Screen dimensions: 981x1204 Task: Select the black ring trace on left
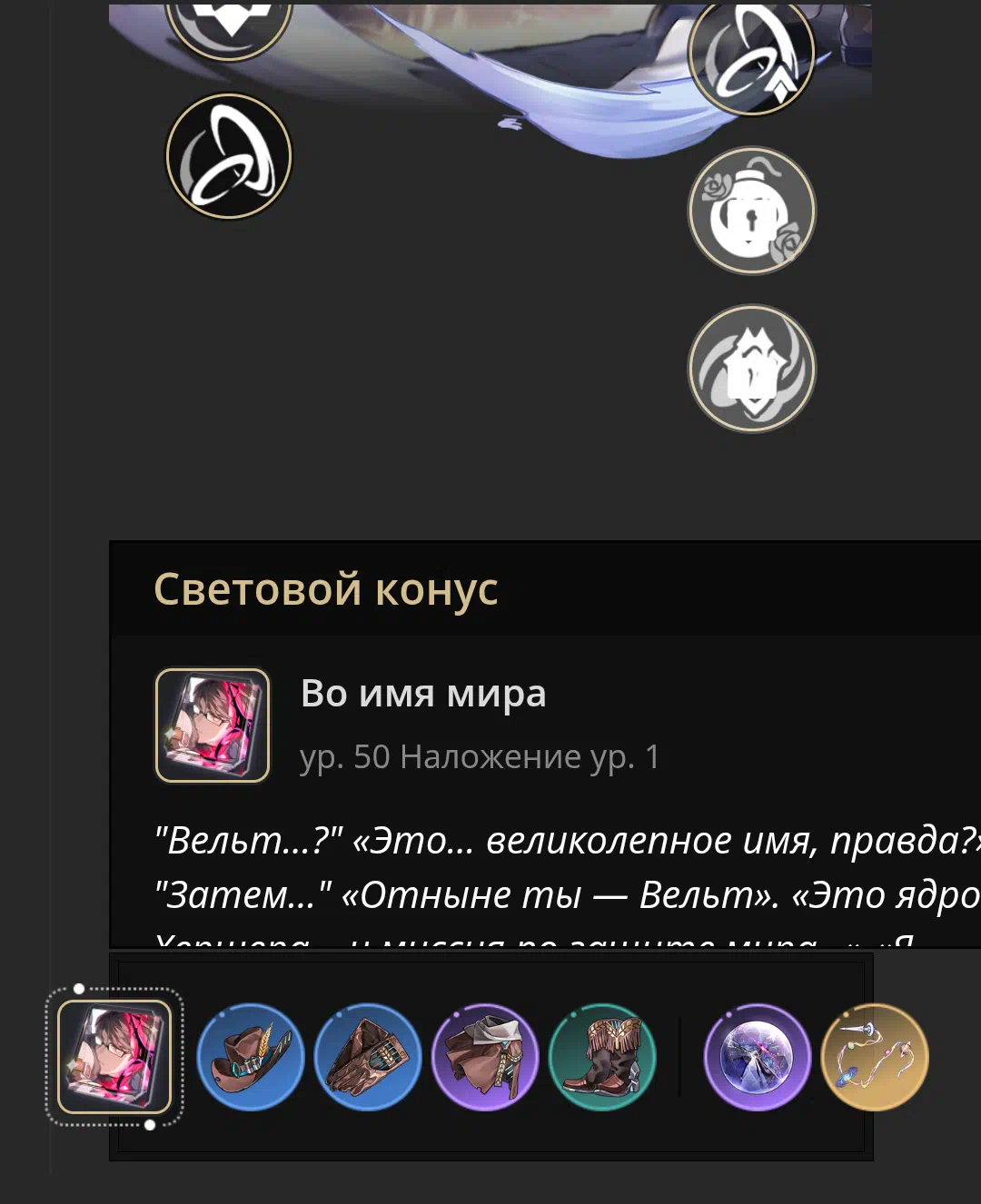tap(229, 156)
